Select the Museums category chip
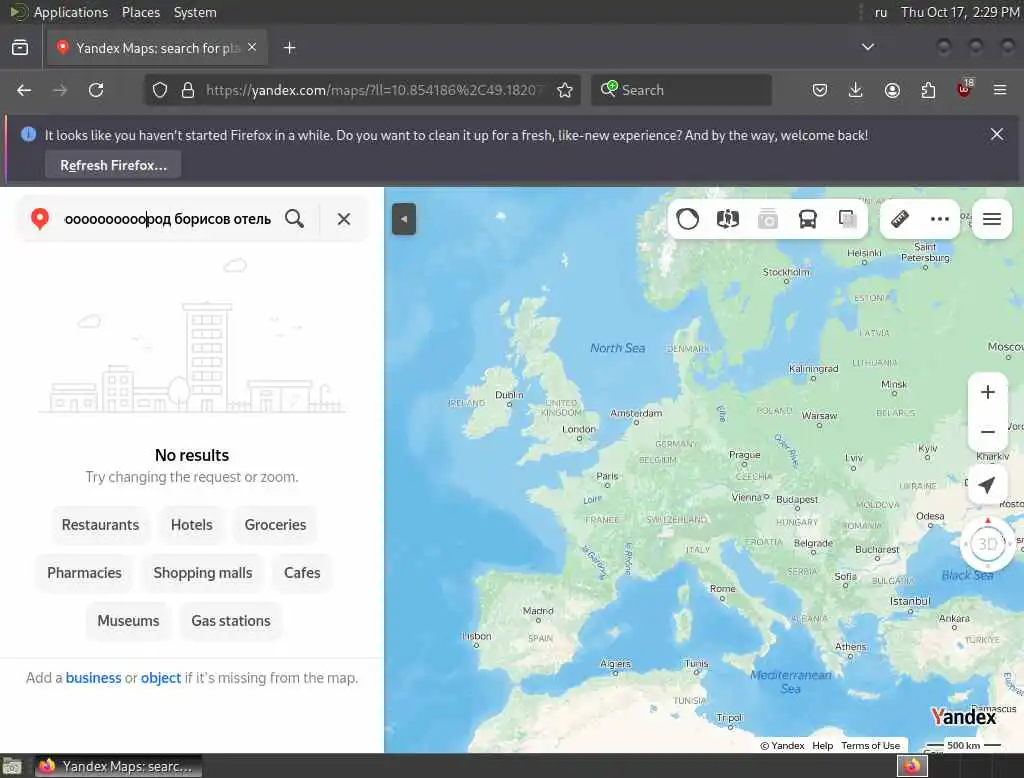This screenshot has width=1024, height=778. [x=128, y=621]
